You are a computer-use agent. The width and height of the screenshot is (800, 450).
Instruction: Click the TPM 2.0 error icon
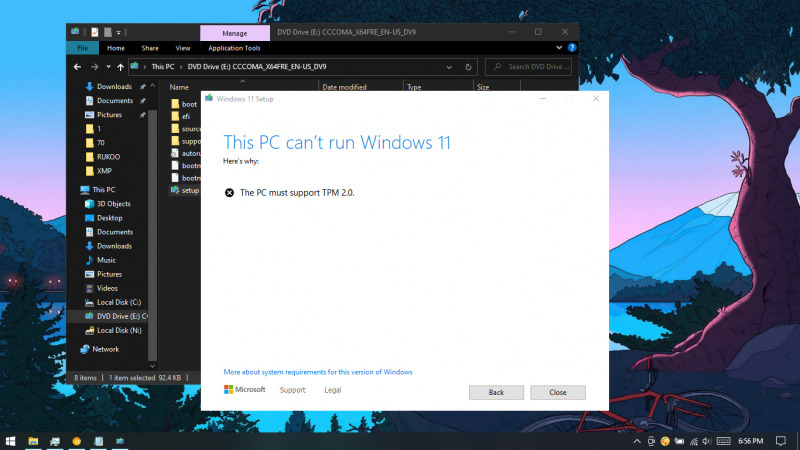pyautogui.click(x=230, y=192)
